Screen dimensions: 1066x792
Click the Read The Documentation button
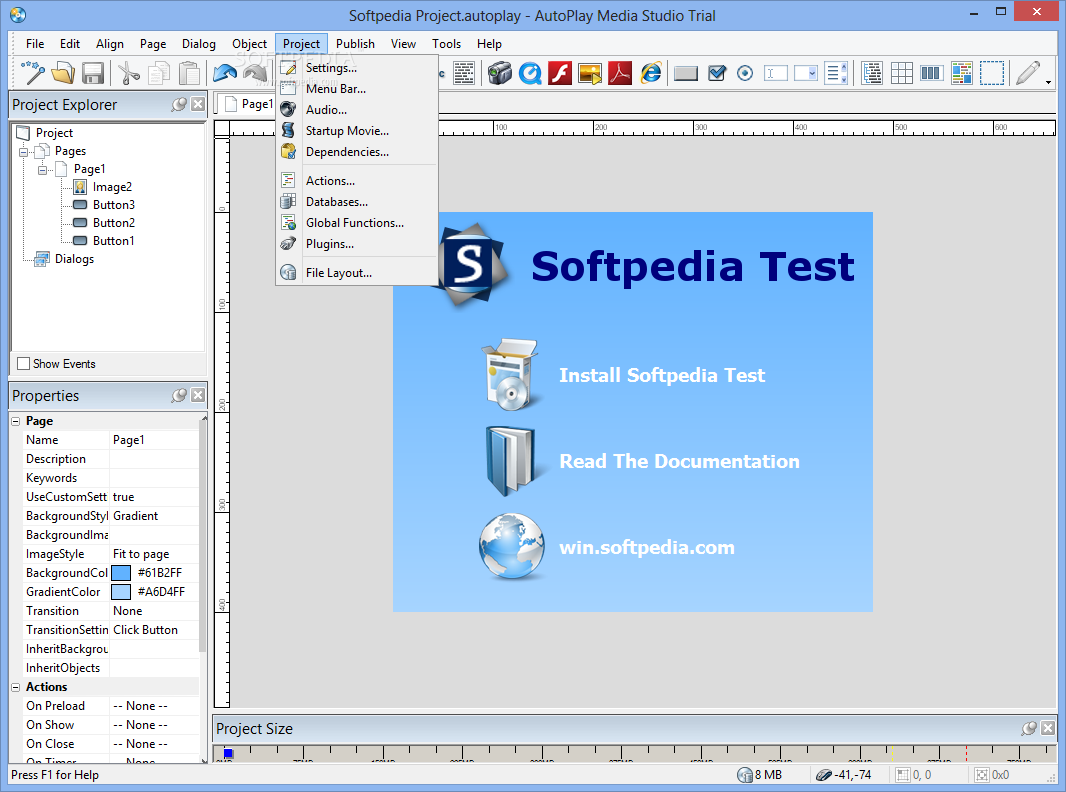[x=642, y=462]
